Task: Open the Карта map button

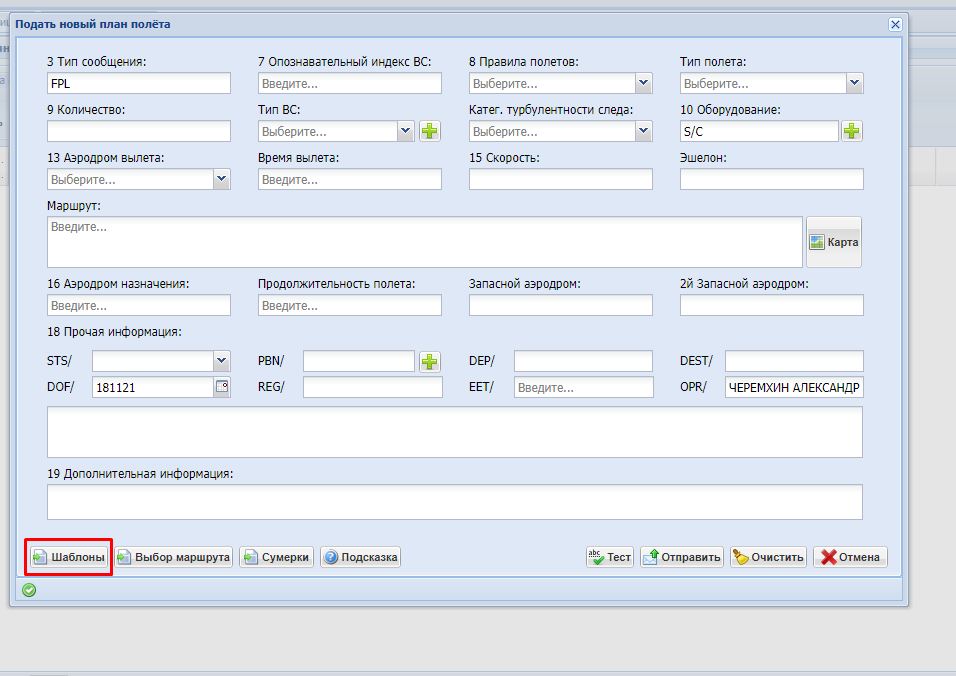Action: (834, 242)
